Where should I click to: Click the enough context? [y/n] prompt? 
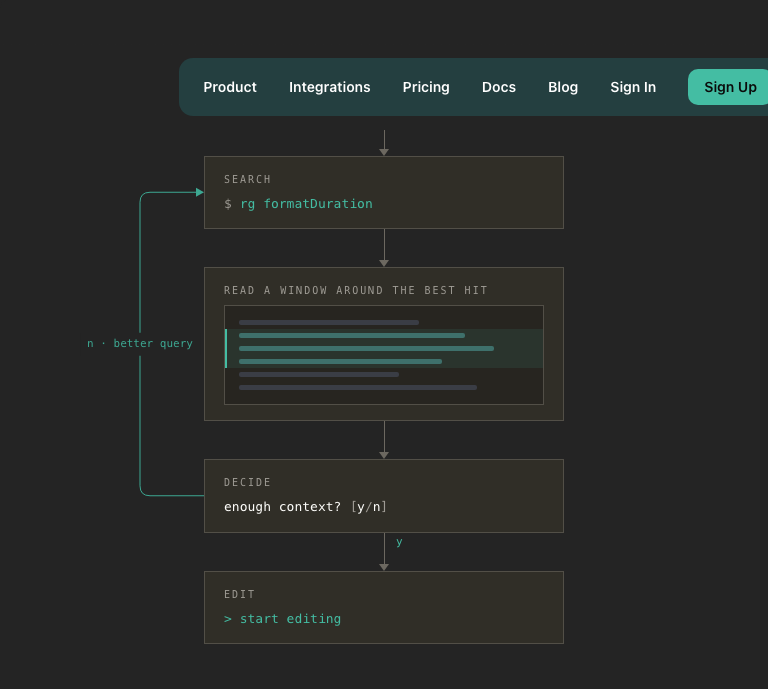pos(305,507)
